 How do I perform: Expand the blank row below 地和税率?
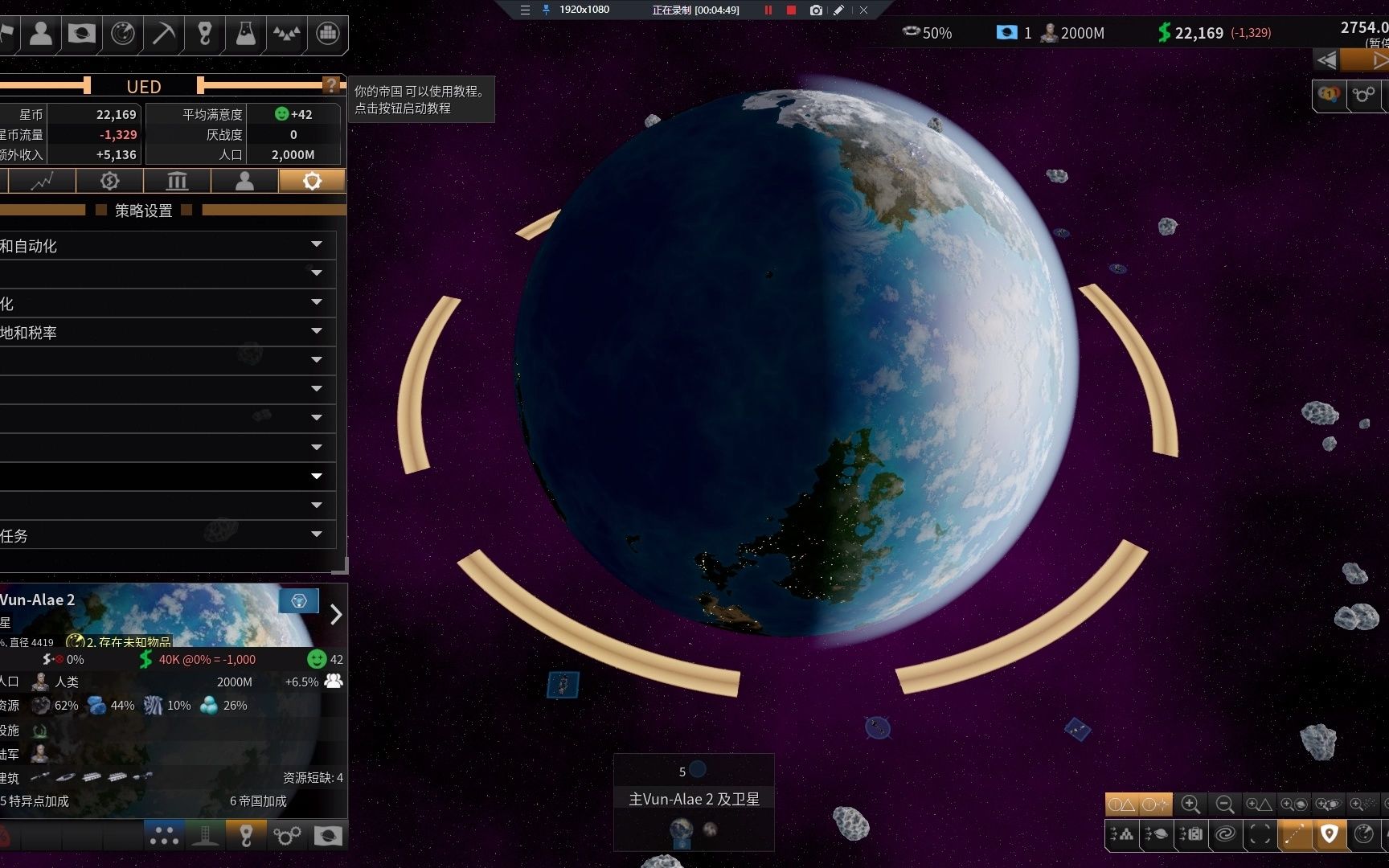[166, 361]
